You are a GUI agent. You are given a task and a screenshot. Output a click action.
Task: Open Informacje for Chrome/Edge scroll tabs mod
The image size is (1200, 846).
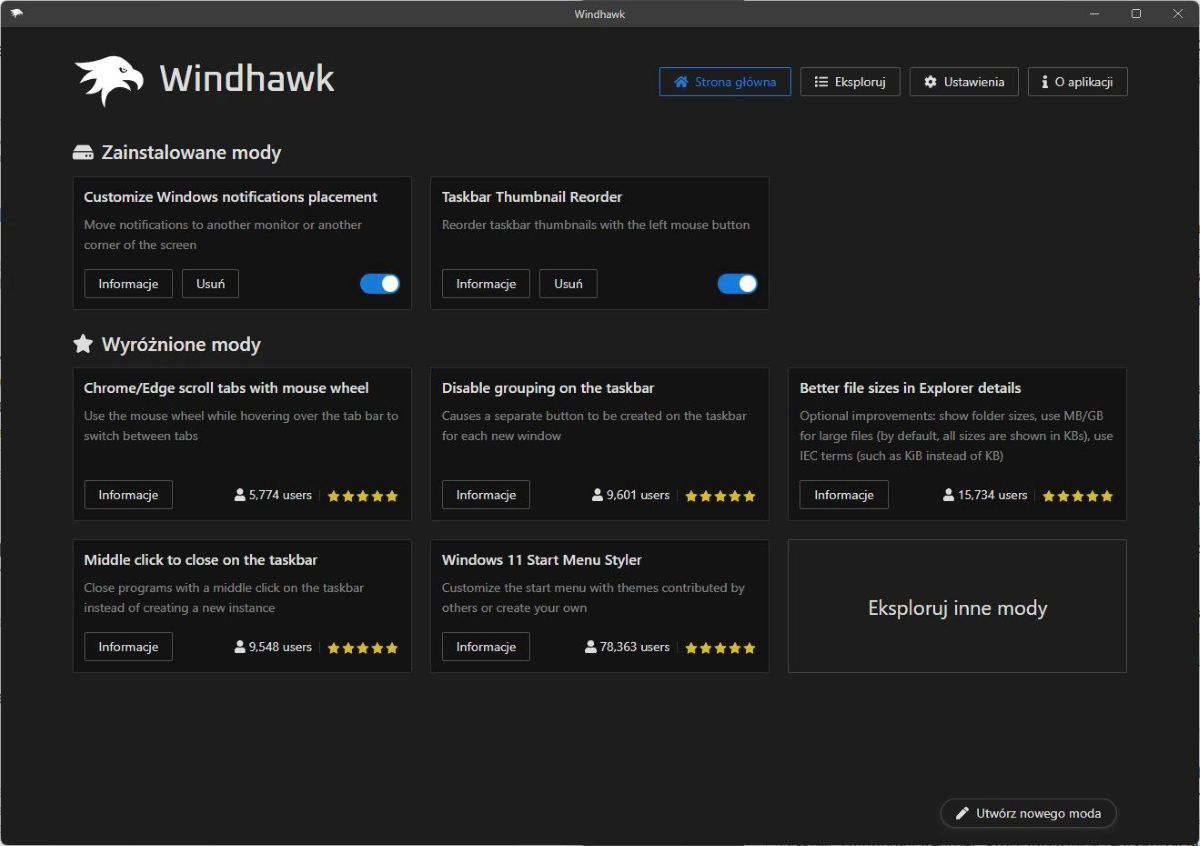[x=128, y=495]
